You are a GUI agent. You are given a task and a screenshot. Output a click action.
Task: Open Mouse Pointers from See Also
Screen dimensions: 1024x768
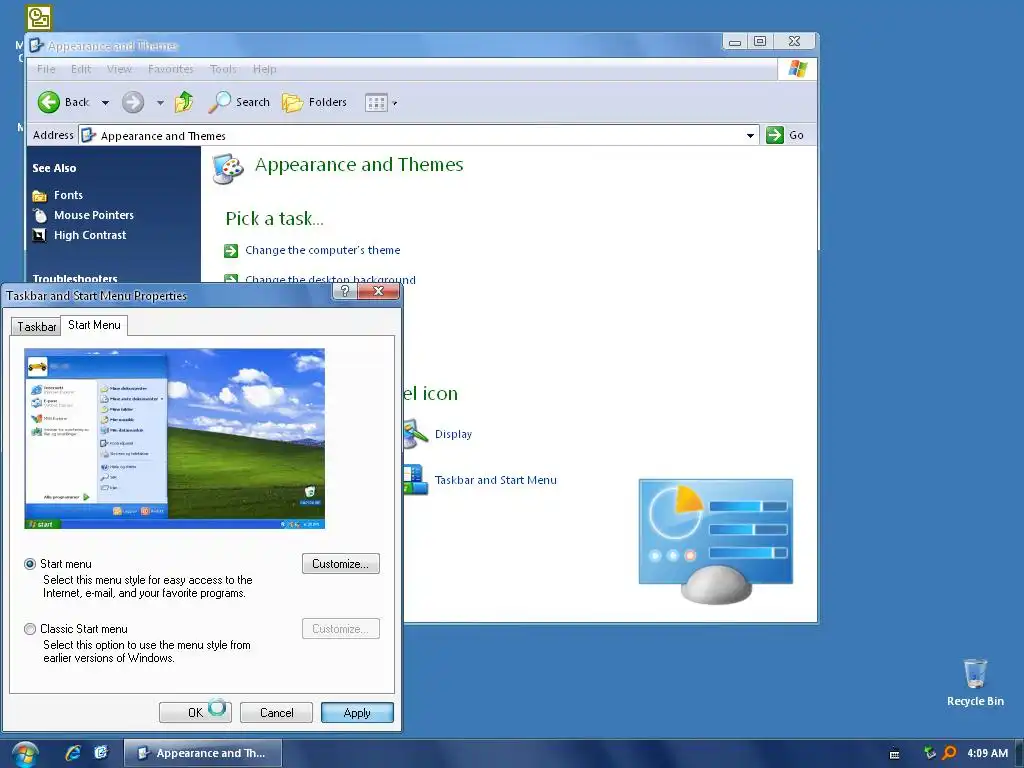coord(93,216)
